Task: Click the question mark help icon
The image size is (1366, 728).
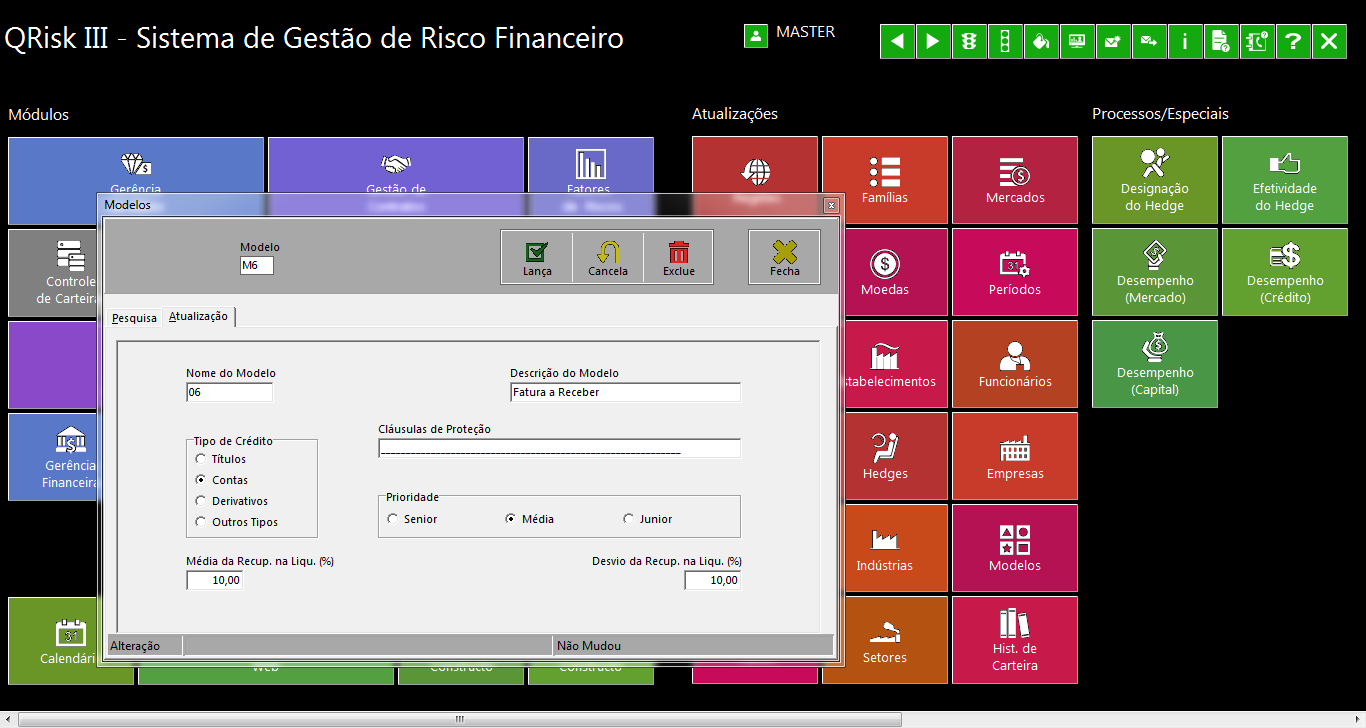Action: pyautogui.click(x=1293, y=41)
